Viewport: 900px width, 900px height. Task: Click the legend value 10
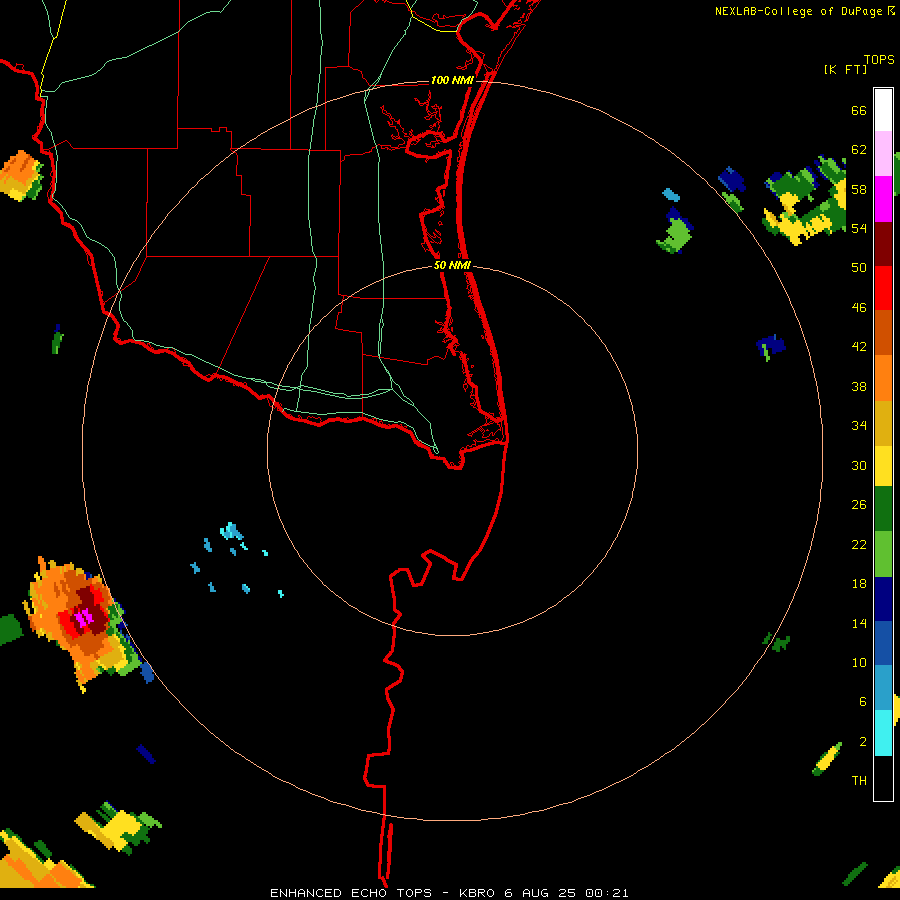click(859, 662)
